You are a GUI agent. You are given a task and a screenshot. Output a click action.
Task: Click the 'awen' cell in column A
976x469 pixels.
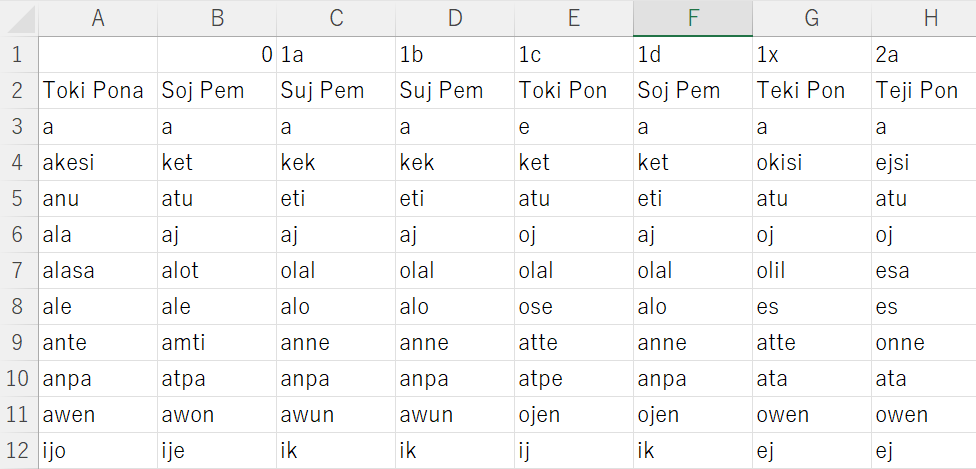coord(98,415)
